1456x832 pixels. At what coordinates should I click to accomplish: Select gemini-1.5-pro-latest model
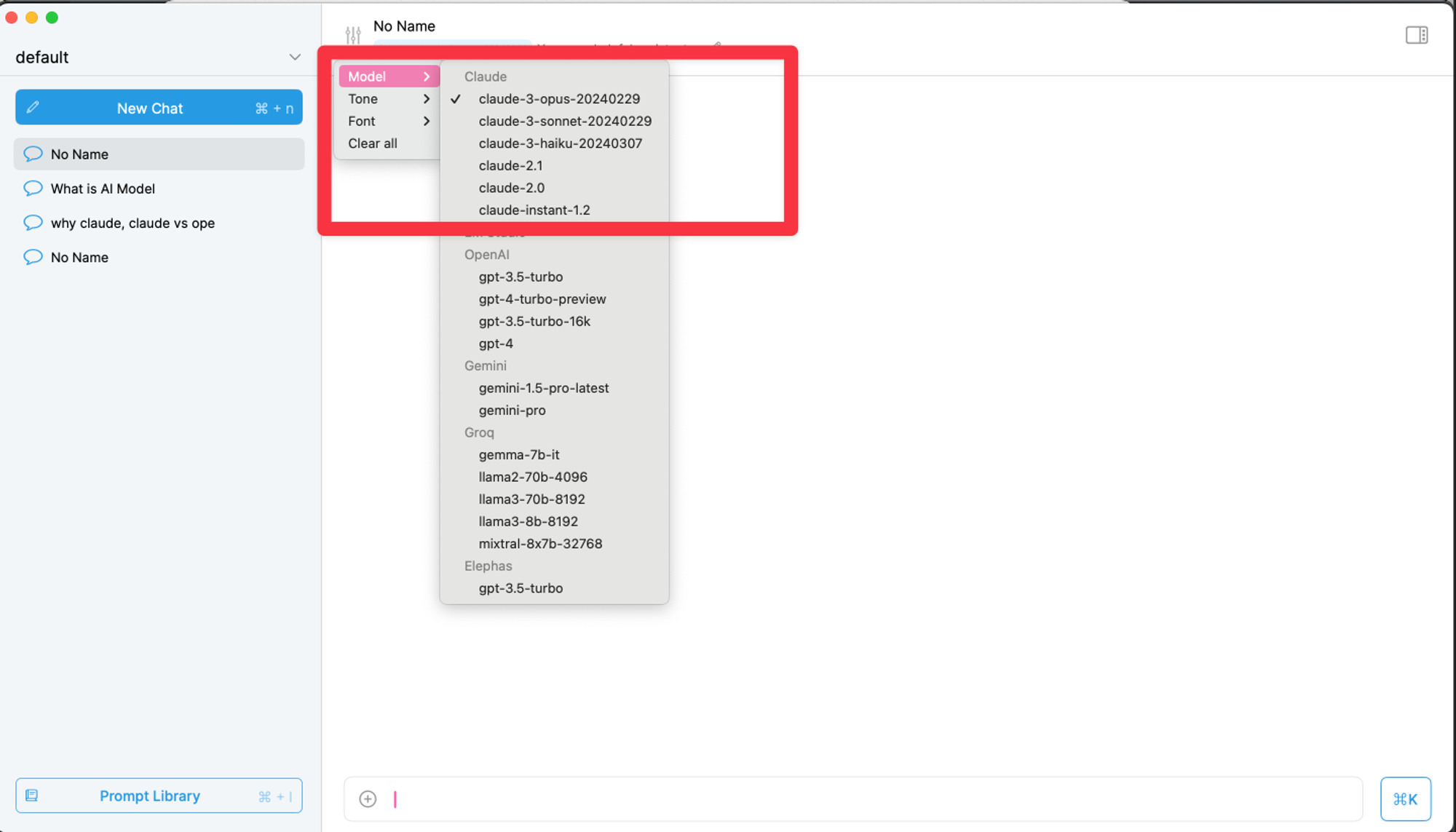543,387
